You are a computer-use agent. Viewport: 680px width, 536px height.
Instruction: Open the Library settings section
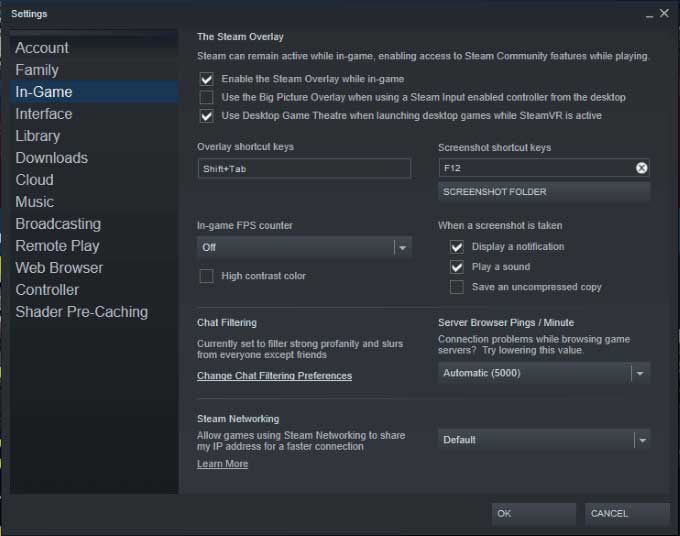(x=94, y=136)
